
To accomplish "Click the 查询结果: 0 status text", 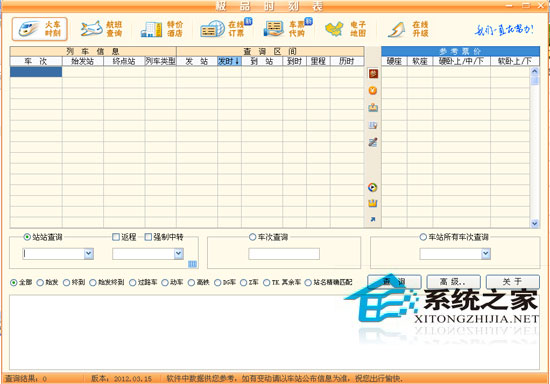I will tap(25, 379).
